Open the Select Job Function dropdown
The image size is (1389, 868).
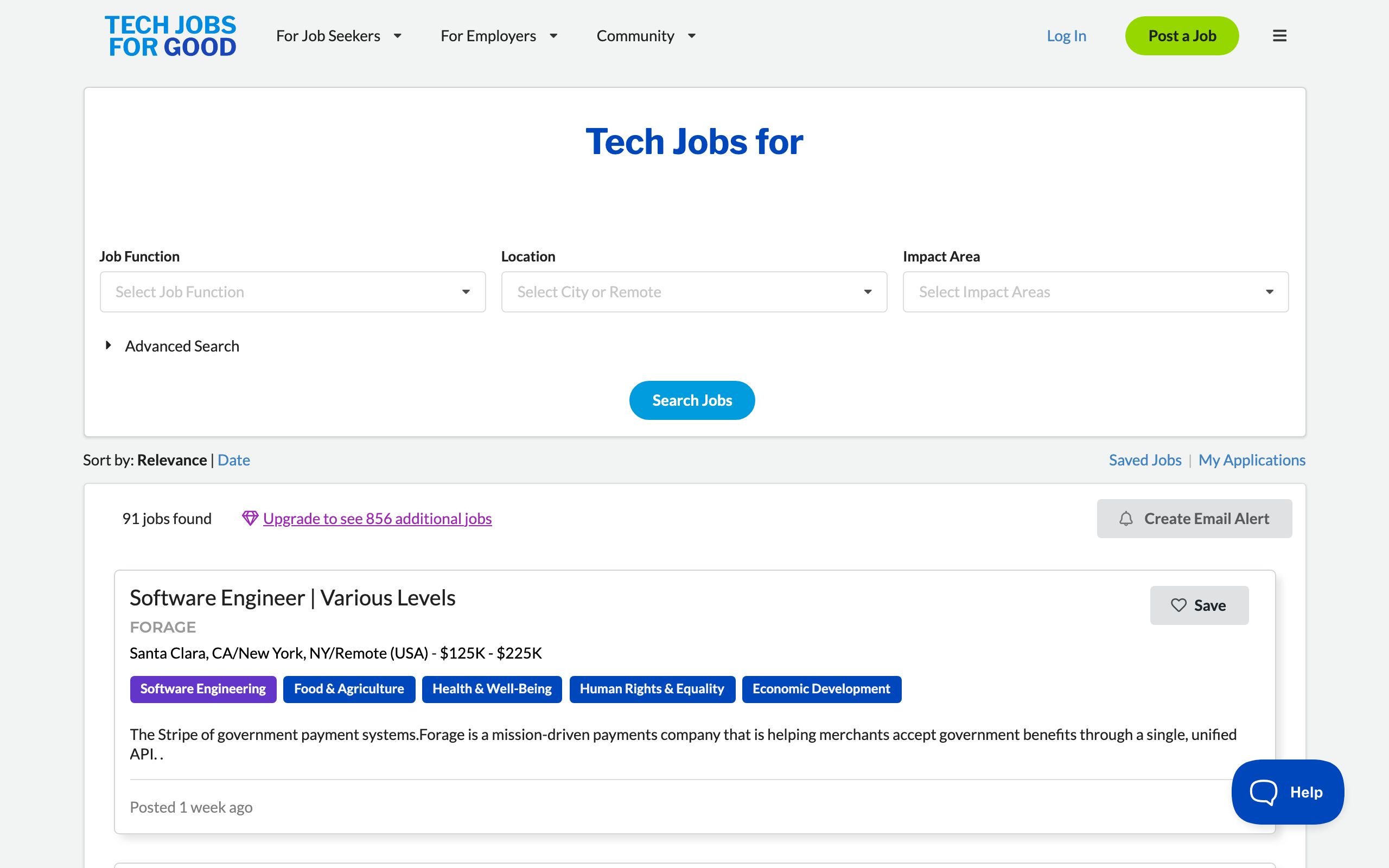click(x=293, y=292)
